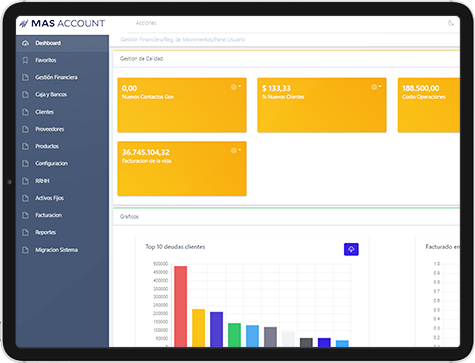Click the document icon beside RRHH
The width and height of the screenshot is (475, 363).
coord(25,181)
